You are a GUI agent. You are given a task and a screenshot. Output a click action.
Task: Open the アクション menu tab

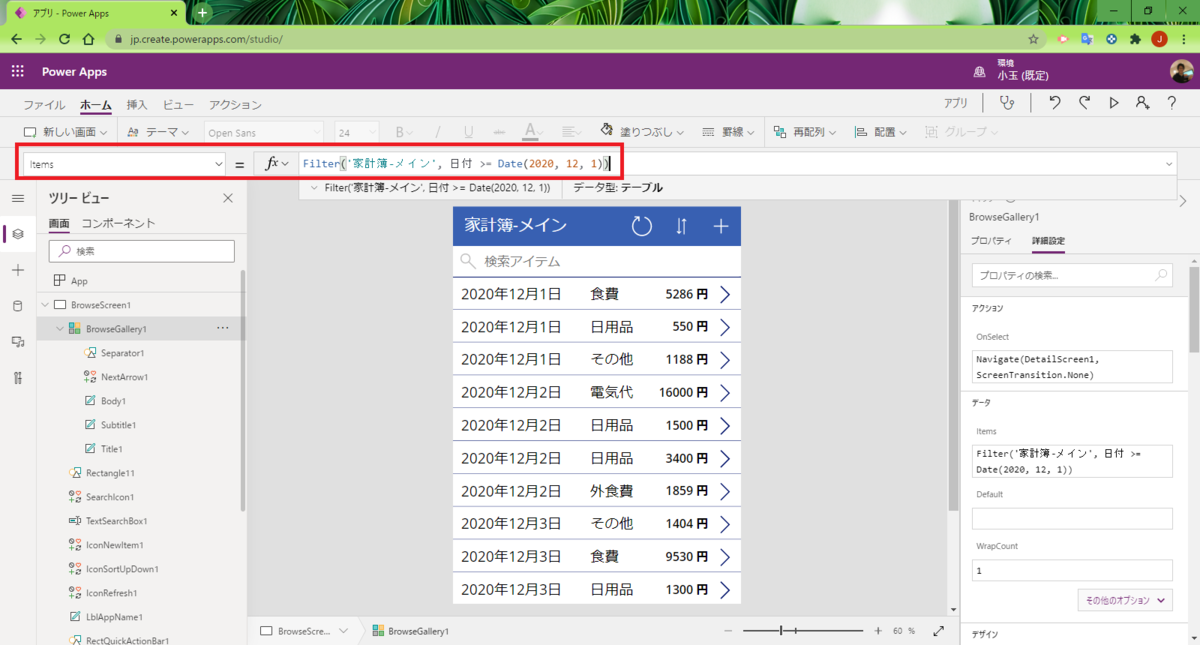pyautogui.click(x=235, y=105)
